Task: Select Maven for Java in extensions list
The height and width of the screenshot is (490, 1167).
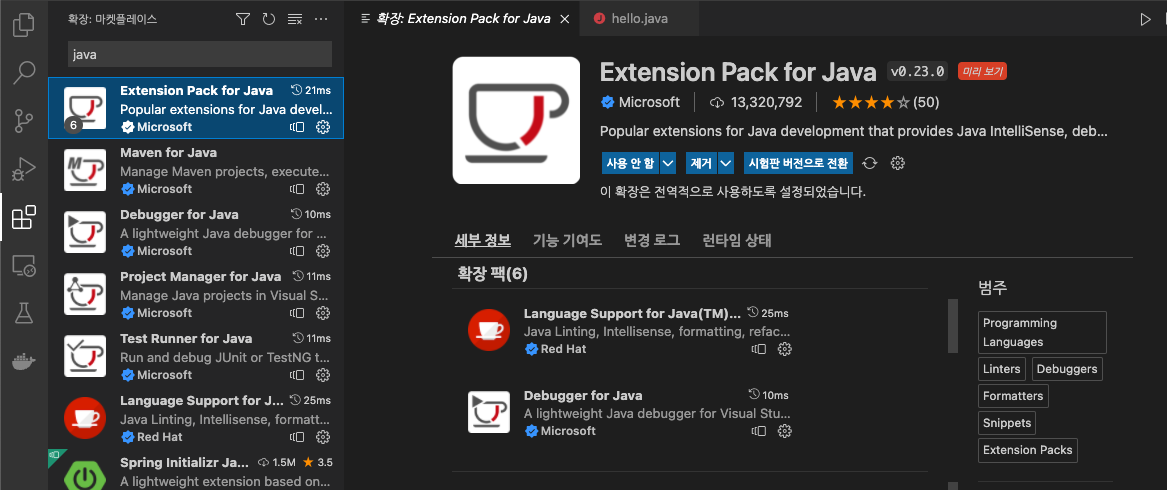Action: pos(196,170)
